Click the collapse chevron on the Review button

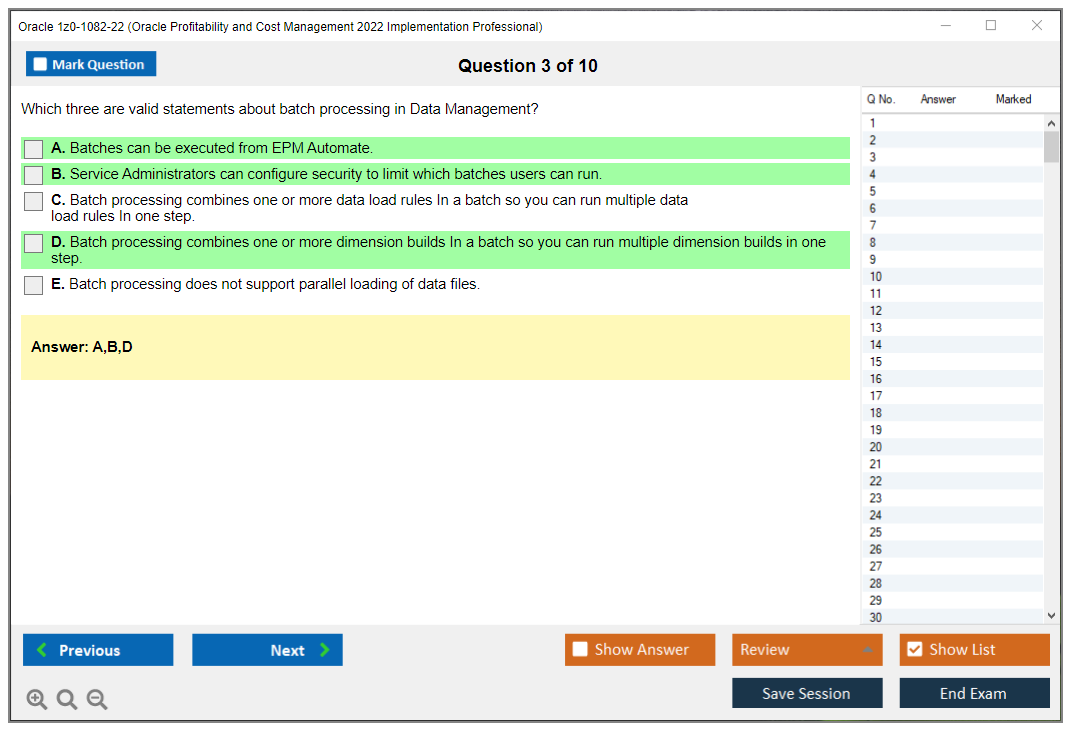(868, 649)
